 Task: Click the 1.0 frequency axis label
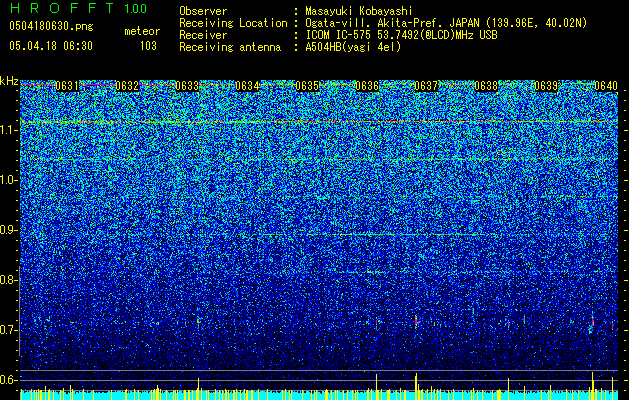point(9,180)
